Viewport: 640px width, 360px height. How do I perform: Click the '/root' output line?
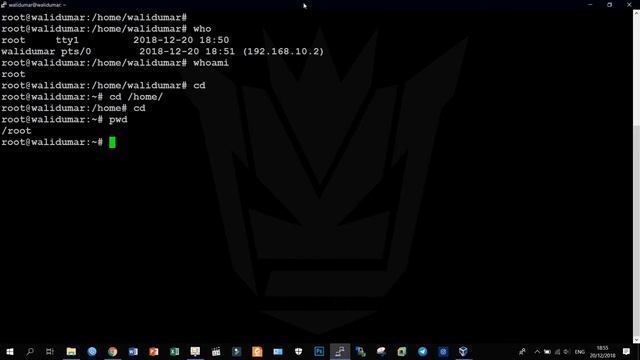pyautogui.click(x=16, y=131)
